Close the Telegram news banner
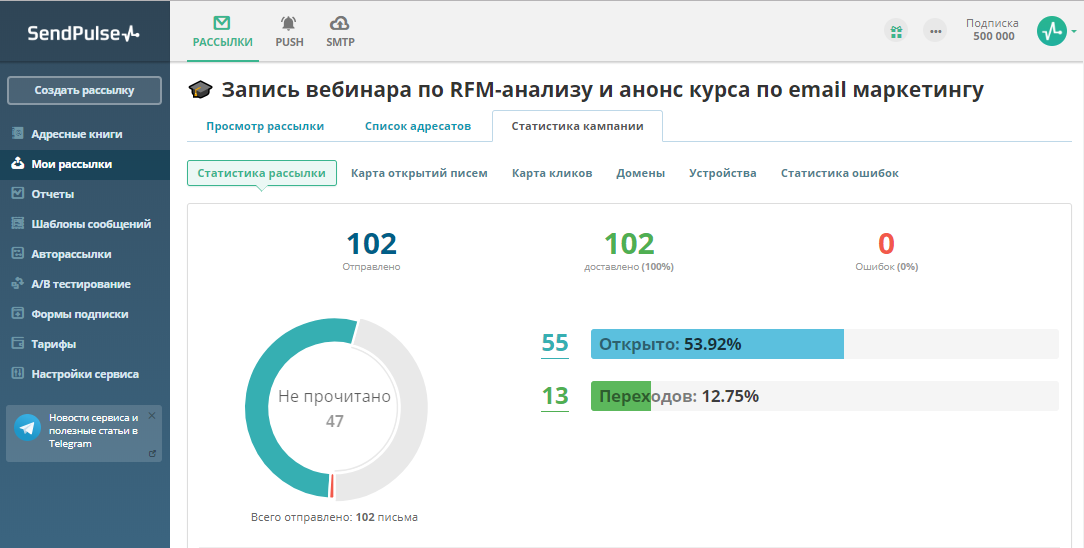 pos(152,415)
